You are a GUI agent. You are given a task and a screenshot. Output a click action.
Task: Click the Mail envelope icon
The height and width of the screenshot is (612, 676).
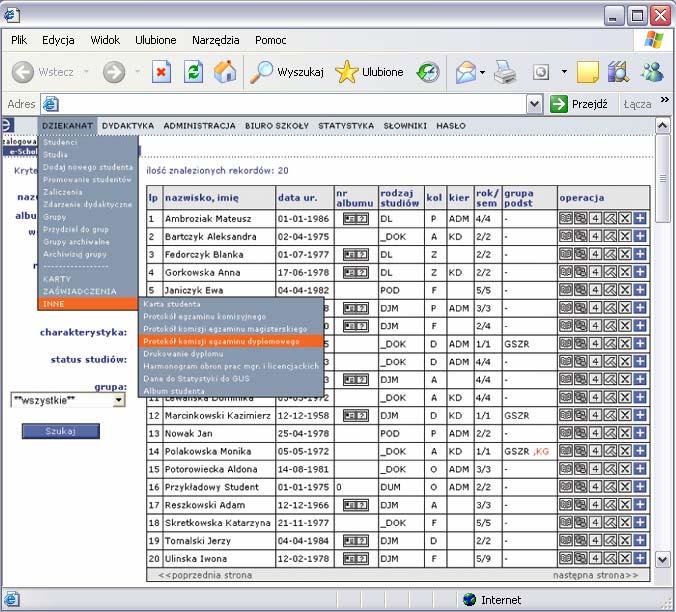point(466,72)
